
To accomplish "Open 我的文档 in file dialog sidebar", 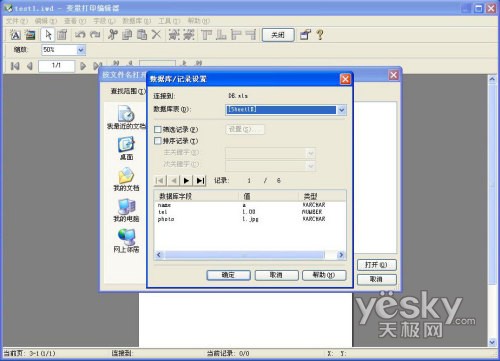I will click(x=126, y=179).
